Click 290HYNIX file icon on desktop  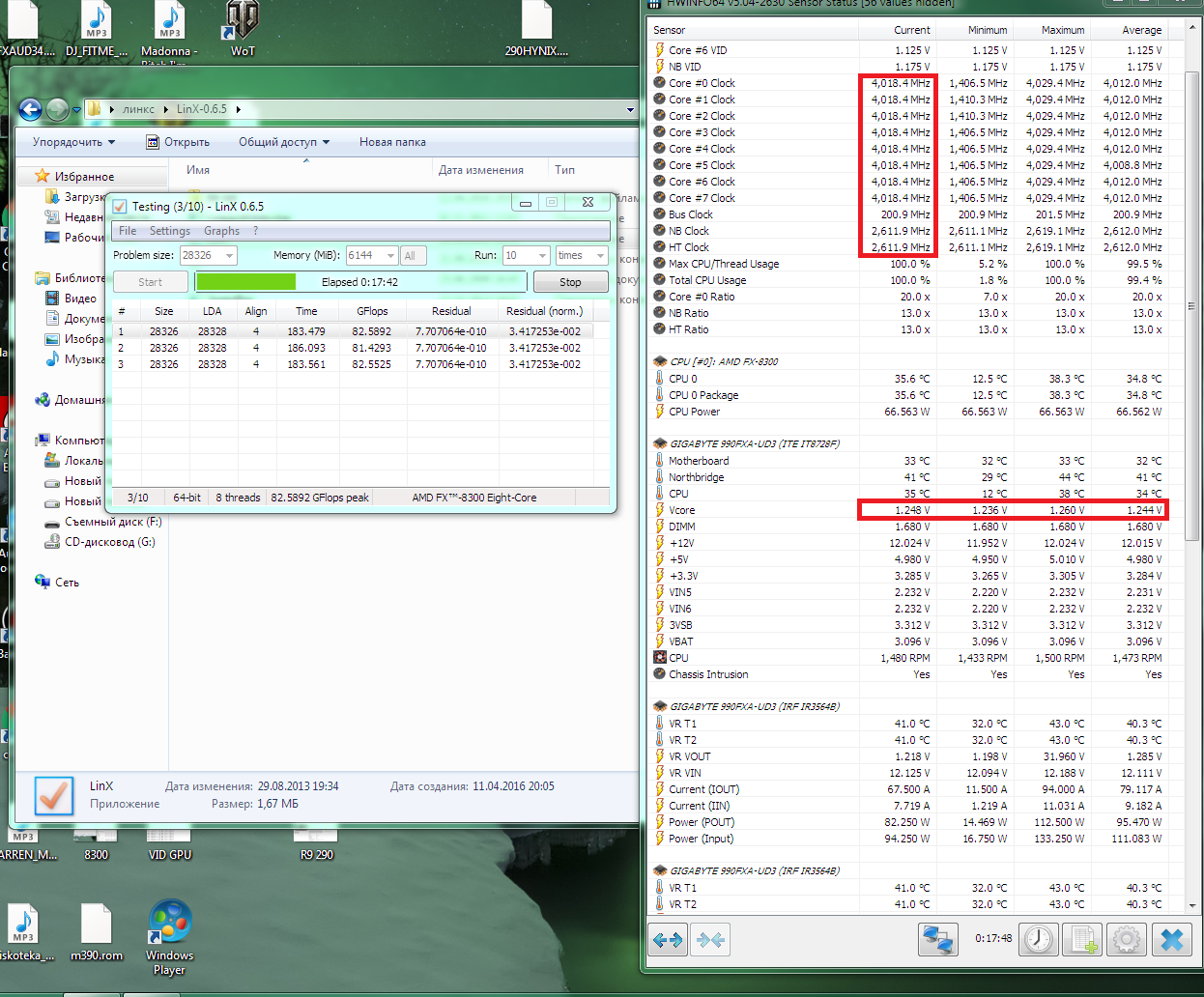click(536, 29)
